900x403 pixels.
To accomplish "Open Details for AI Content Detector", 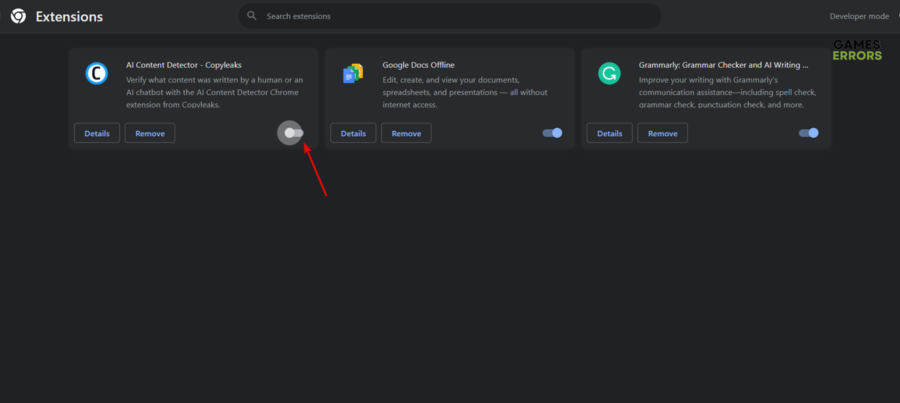I will click(x=97, y=133).
